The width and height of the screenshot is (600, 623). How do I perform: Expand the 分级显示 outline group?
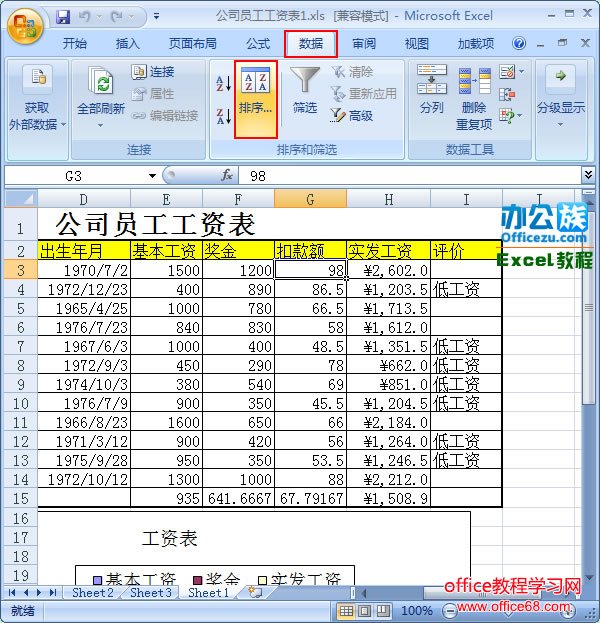[x=561, y=97]
